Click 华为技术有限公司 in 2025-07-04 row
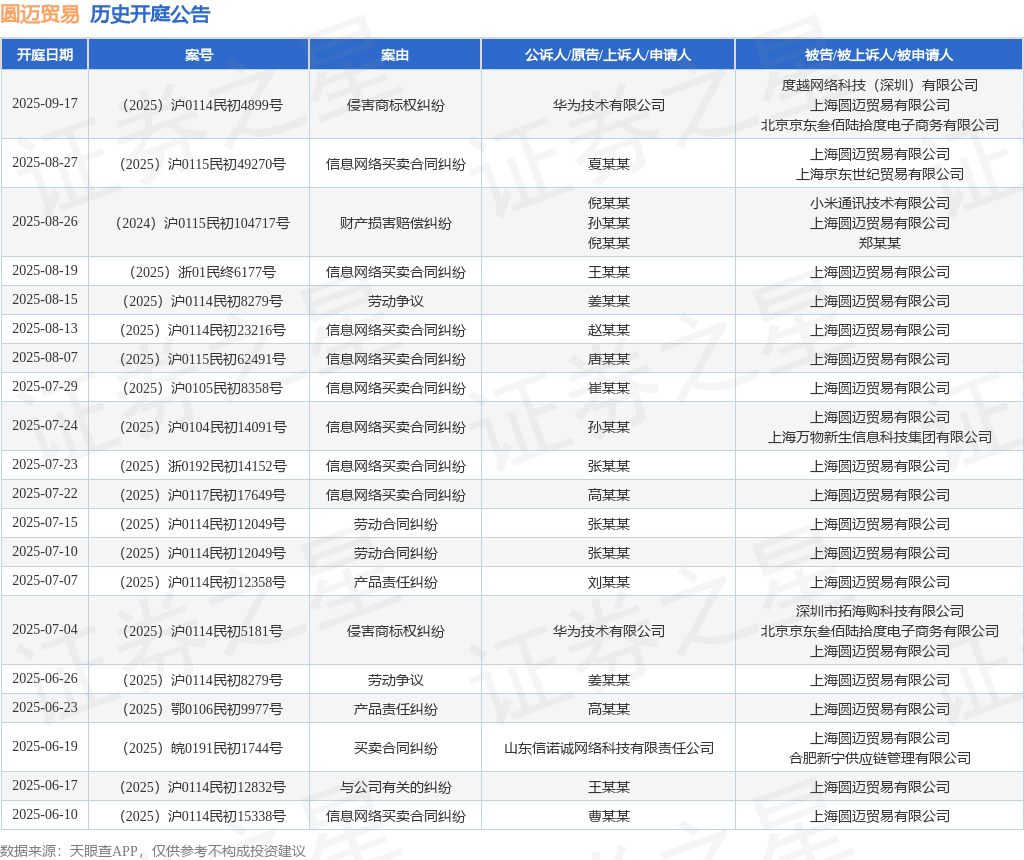The height and width of the screenshot is (860, 1024). (x=609, y=631)
